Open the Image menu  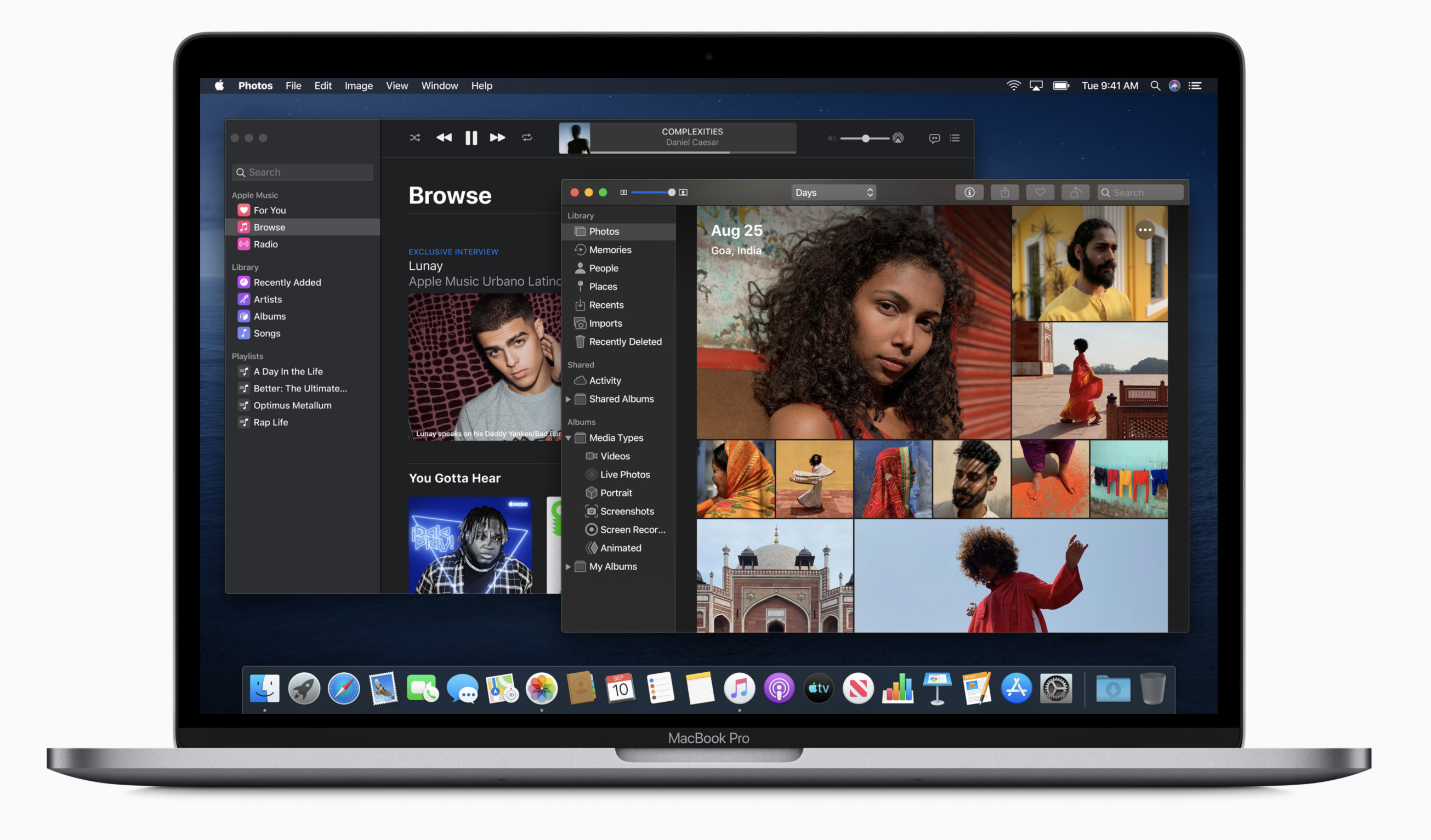coord(359,86)
